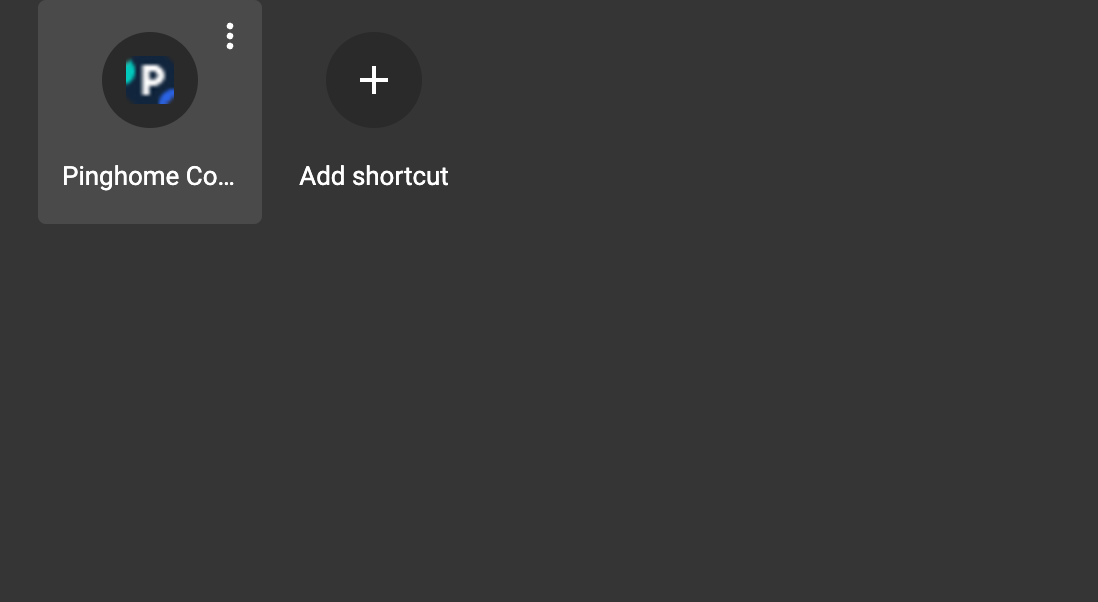
Task: Click the 'Add shortcut' text label
Action: (x=374, y=176)
